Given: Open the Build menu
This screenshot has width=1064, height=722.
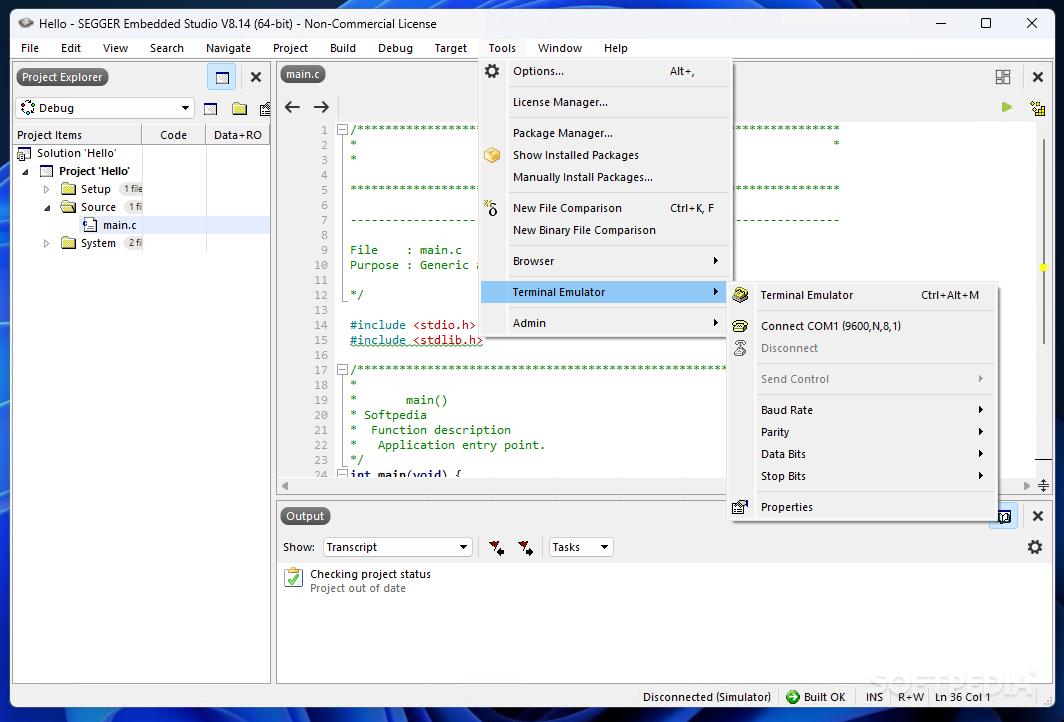Looking at the screenshot, I should pos(343,48).
